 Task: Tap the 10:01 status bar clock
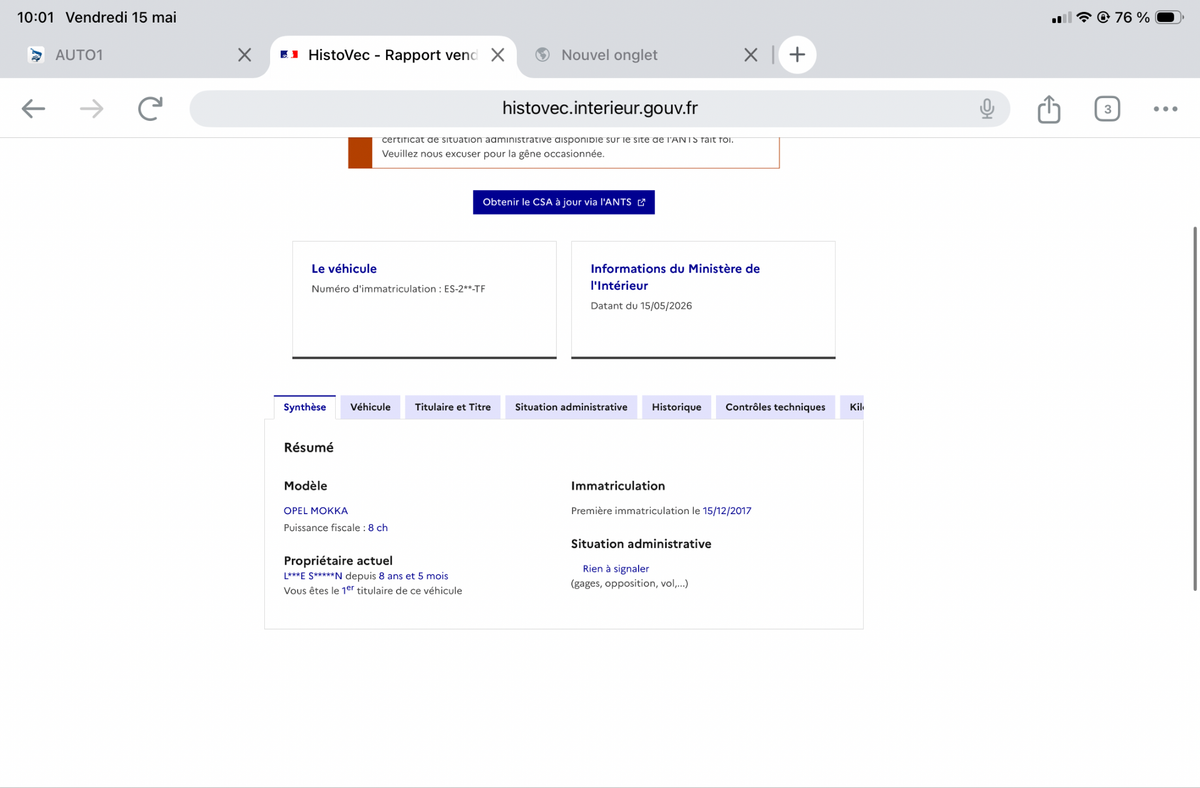pyautogui.click(x=36, y=17)
